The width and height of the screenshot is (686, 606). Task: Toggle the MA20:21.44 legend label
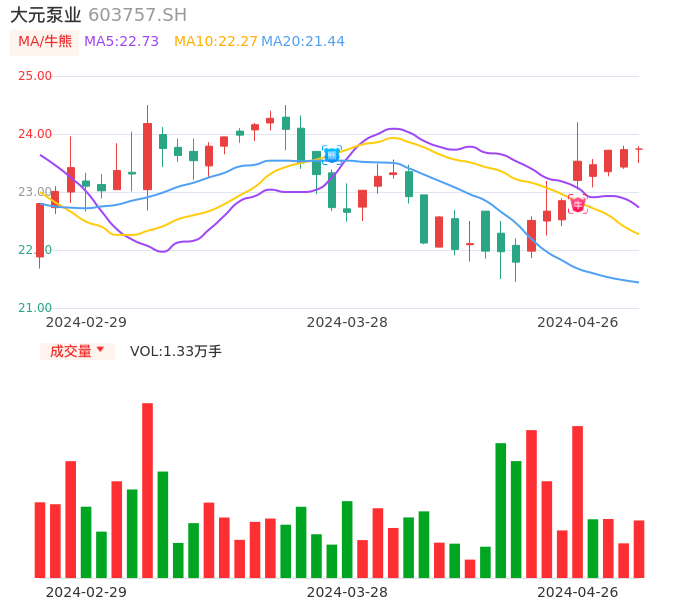click(x=302, y=41)
